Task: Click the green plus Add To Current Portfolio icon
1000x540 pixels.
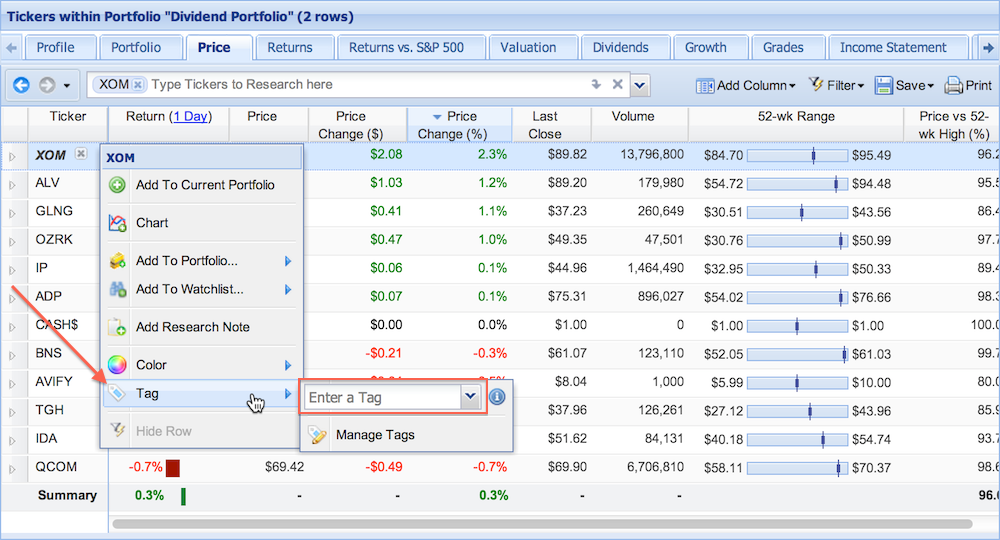Action: click(x=117, y=185)
